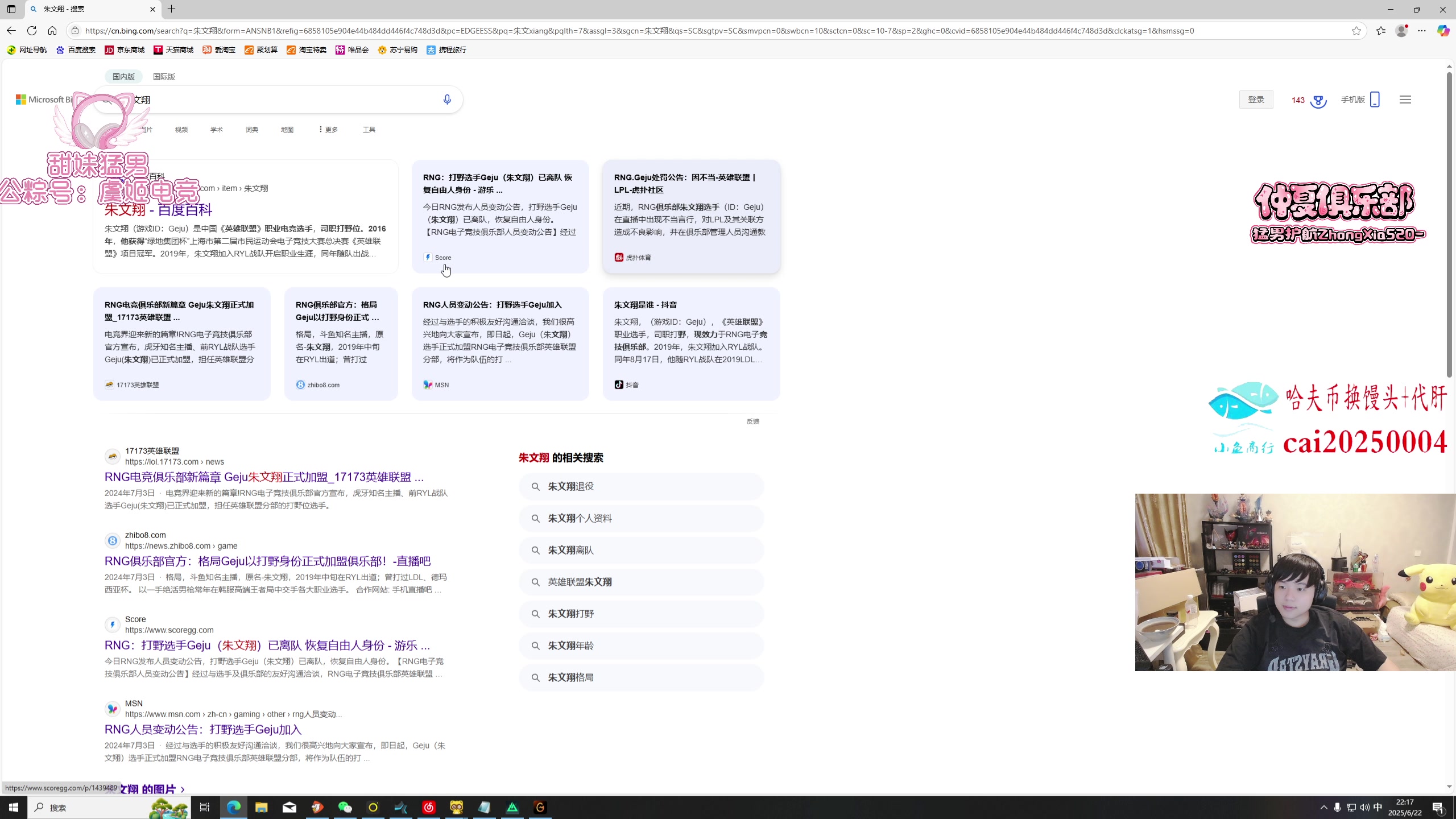The height and width of the screenshot is (819, 1456).
Task: Open the 工具 search filter
Action: (369, 130)
